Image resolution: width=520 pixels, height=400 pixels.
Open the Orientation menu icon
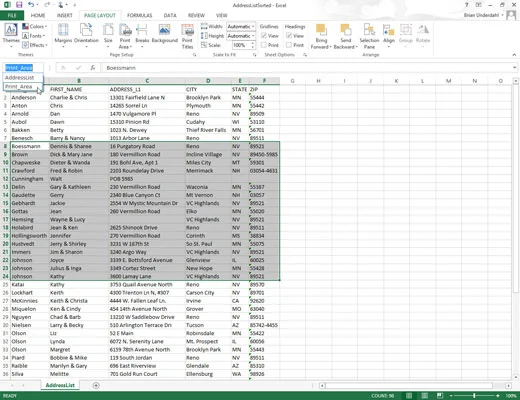(x=86, y=35)
